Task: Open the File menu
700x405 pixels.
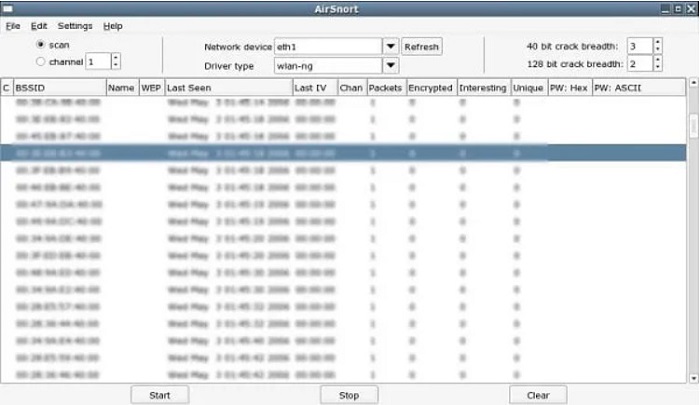Action: [x=12, y=26]
